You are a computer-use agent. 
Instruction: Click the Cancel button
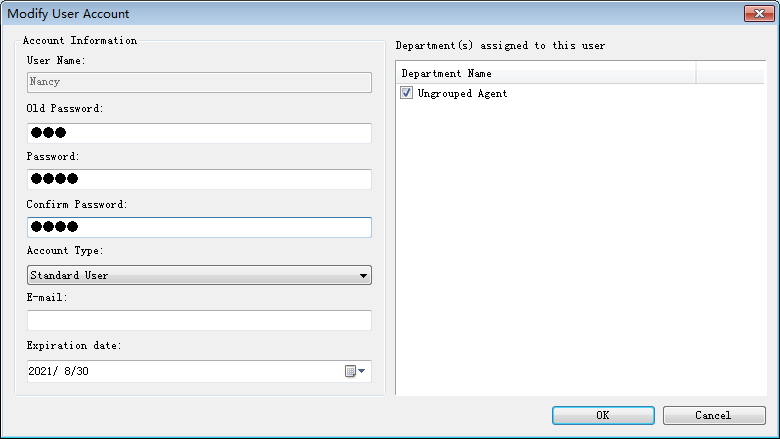(714, 415)
